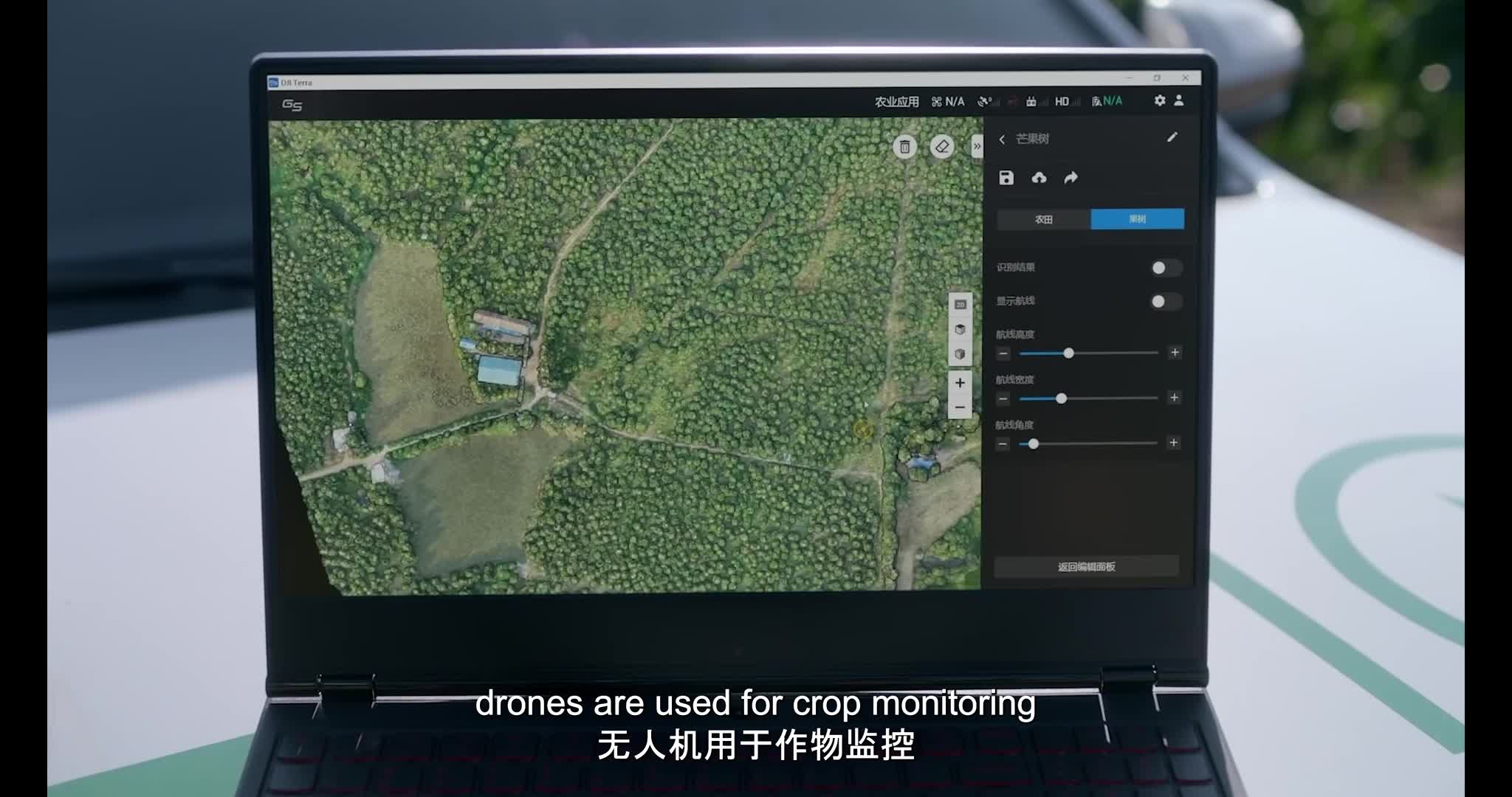Go back using chevron beside 芒果树
Image resolution: width=1512 pixels, height=797 pixels.
point(1002,139)
